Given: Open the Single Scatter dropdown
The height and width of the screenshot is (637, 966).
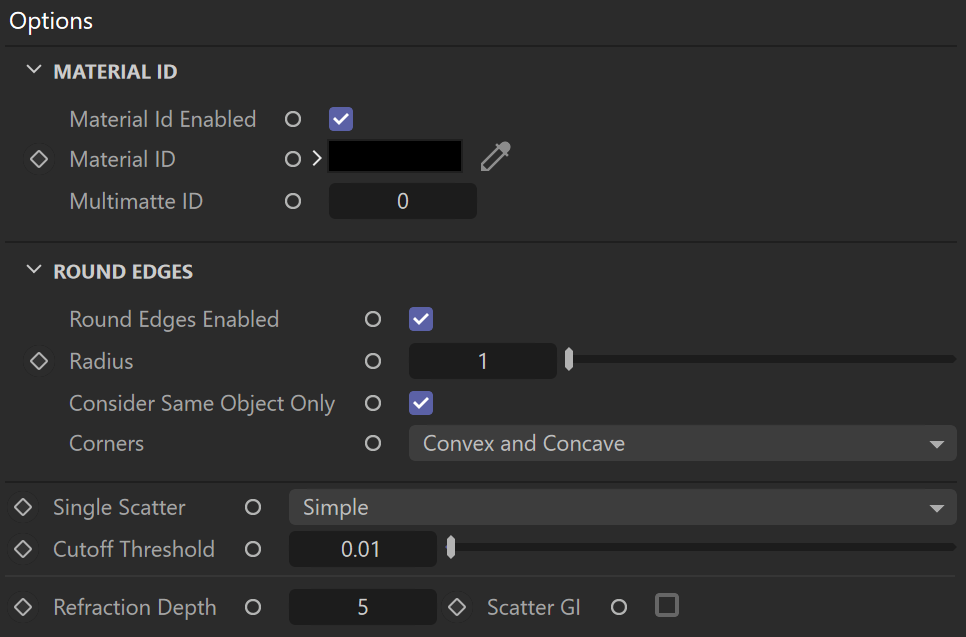Looking at the screenshot, I should click(x=622, y=507).
